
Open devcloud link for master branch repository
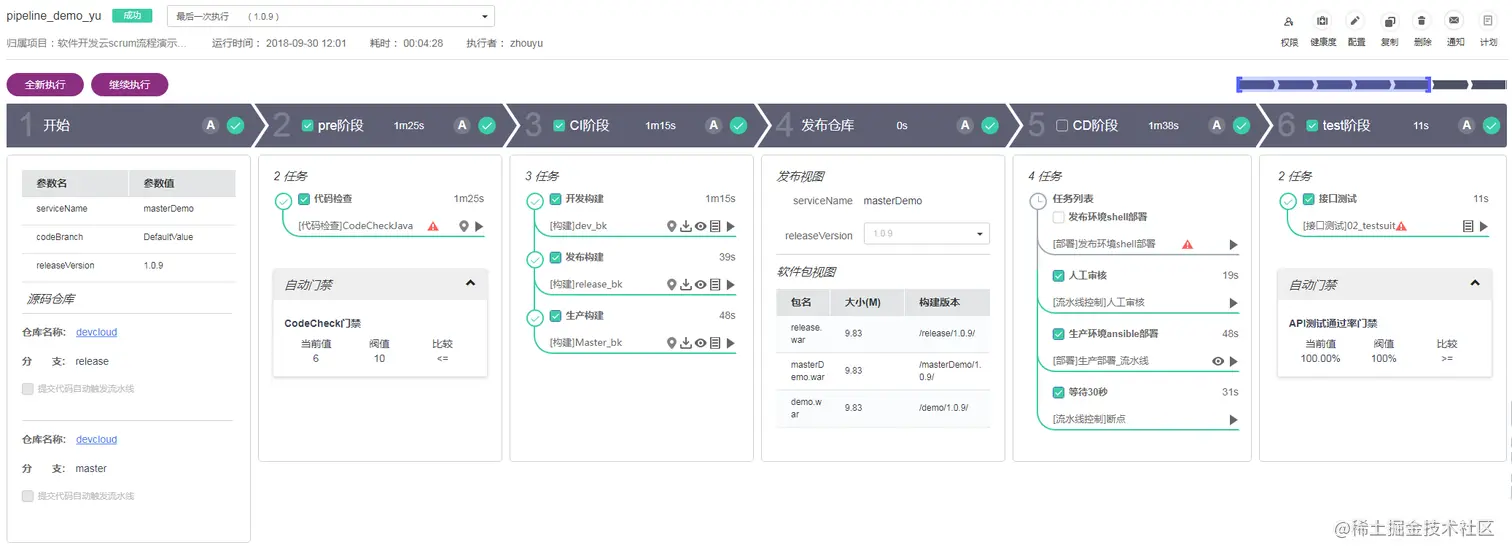point(96,439)
